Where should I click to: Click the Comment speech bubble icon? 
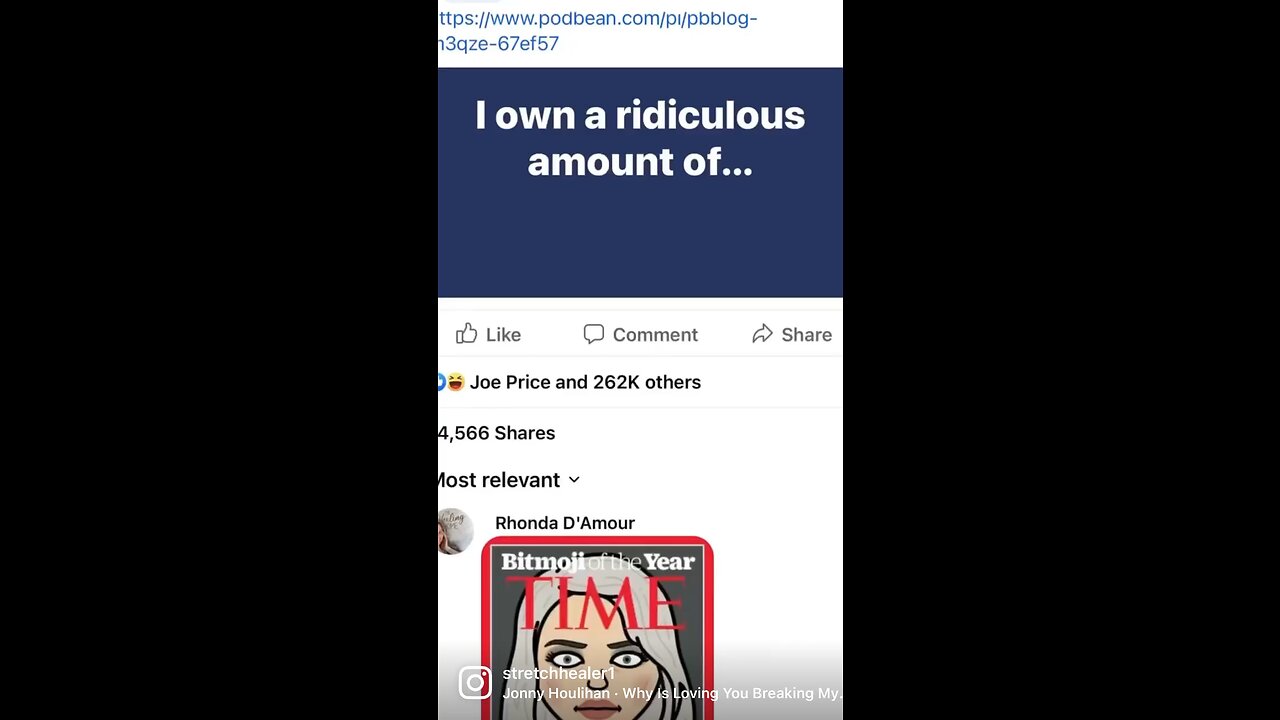[594, 334]
